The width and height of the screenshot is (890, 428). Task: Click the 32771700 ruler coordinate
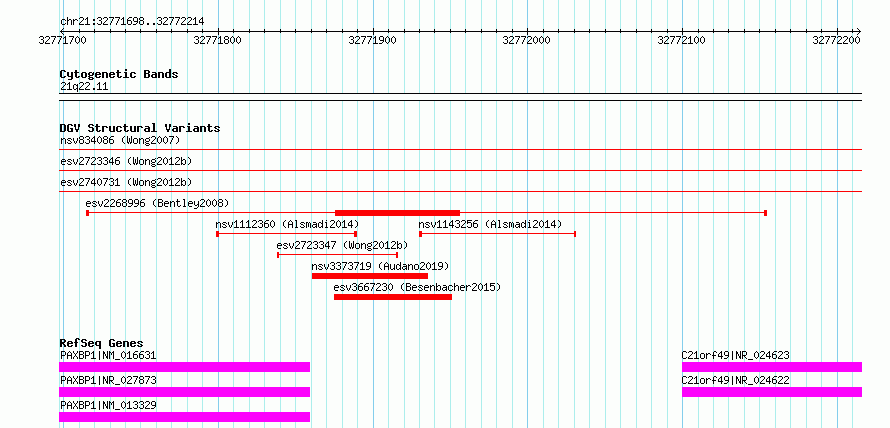point(62,40)
